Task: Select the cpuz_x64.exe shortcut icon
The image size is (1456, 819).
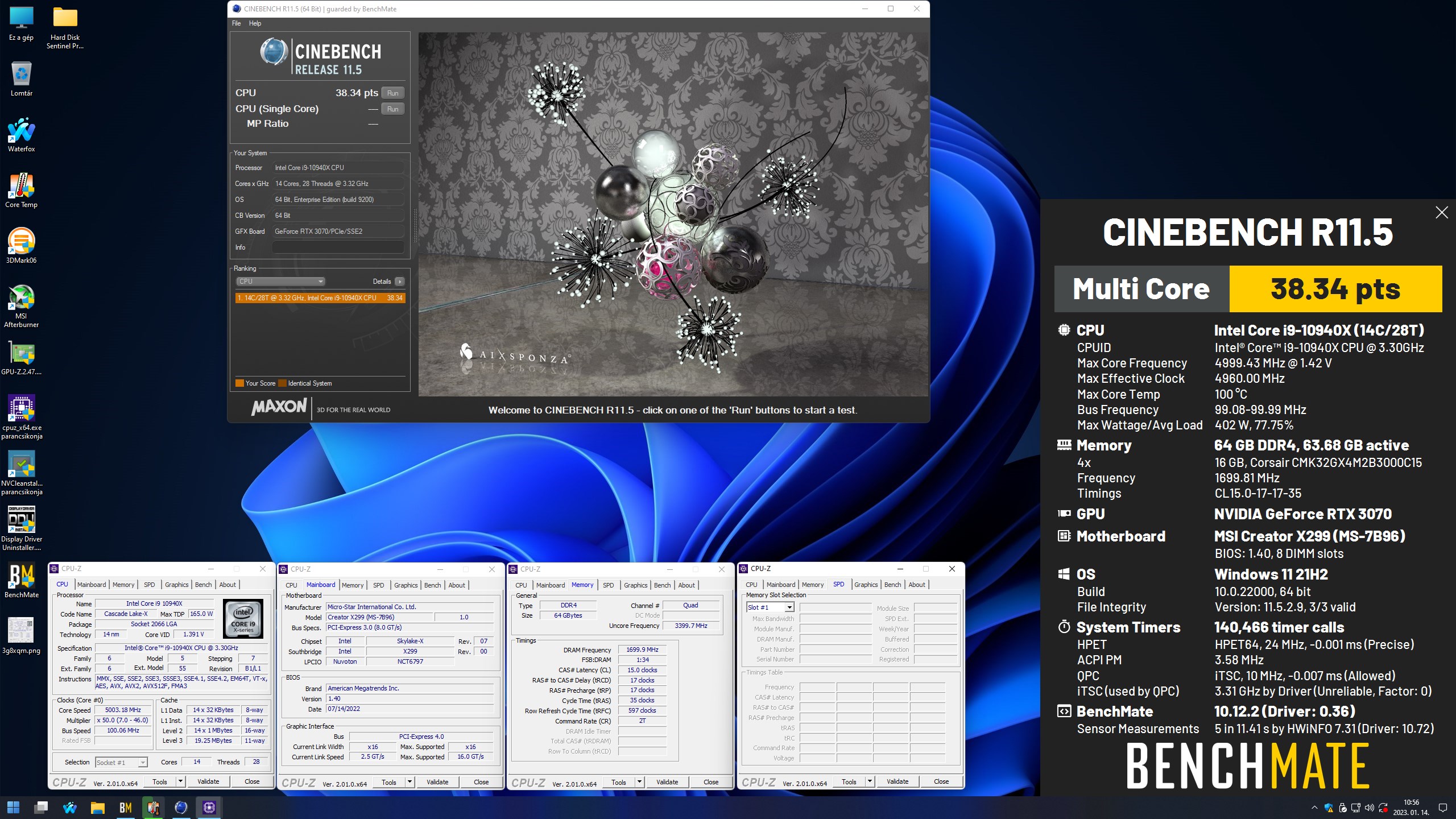Action: click(21, 417)
